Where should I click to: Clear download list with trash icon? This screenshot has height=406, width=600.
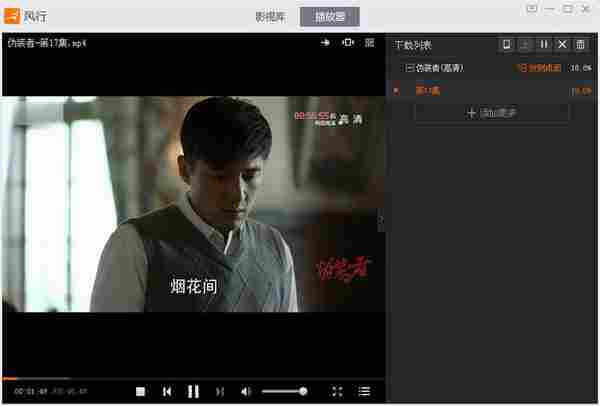coord(580,44)
